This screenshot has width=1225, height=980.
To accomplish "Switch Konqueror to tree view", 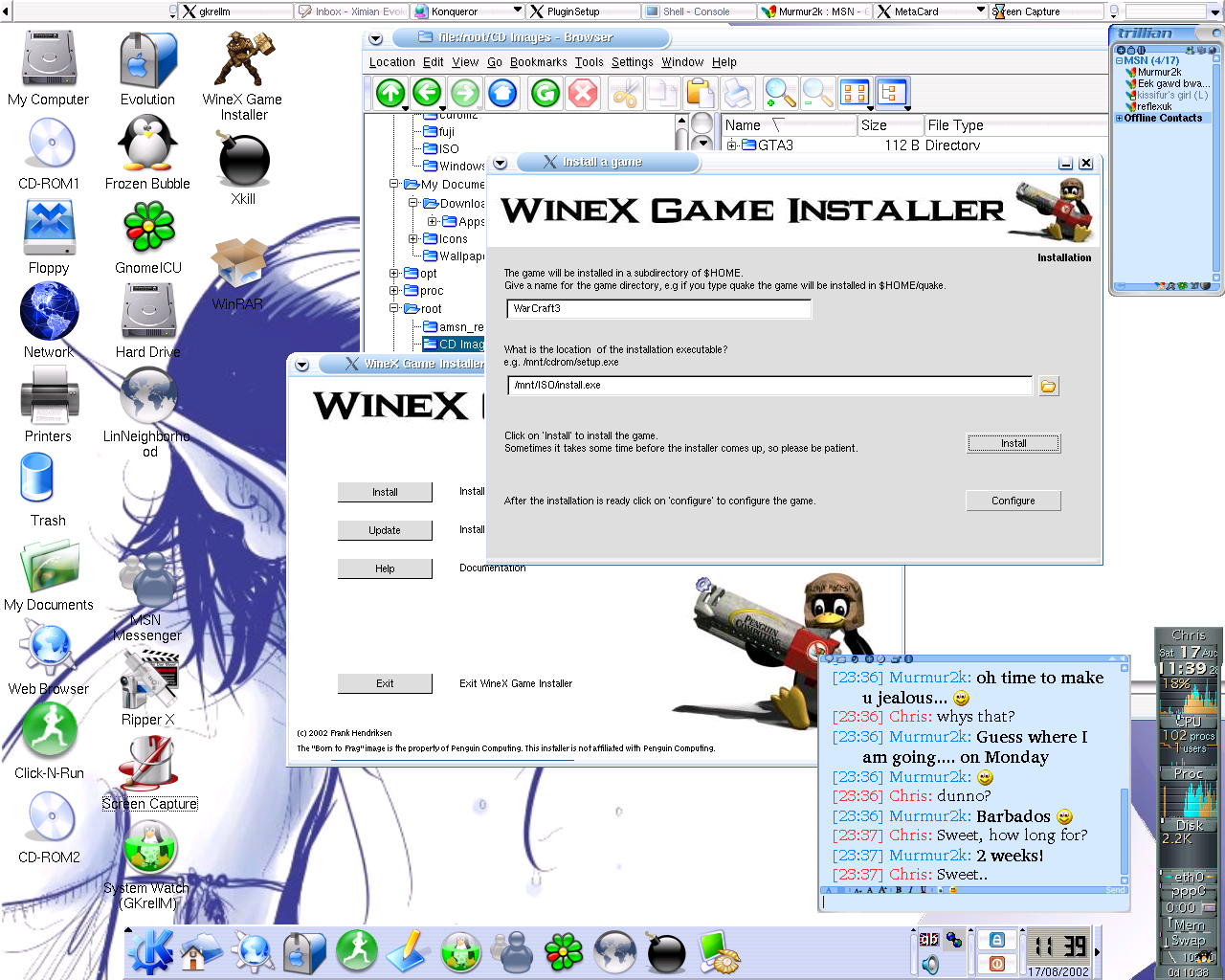I will (892, 93).
